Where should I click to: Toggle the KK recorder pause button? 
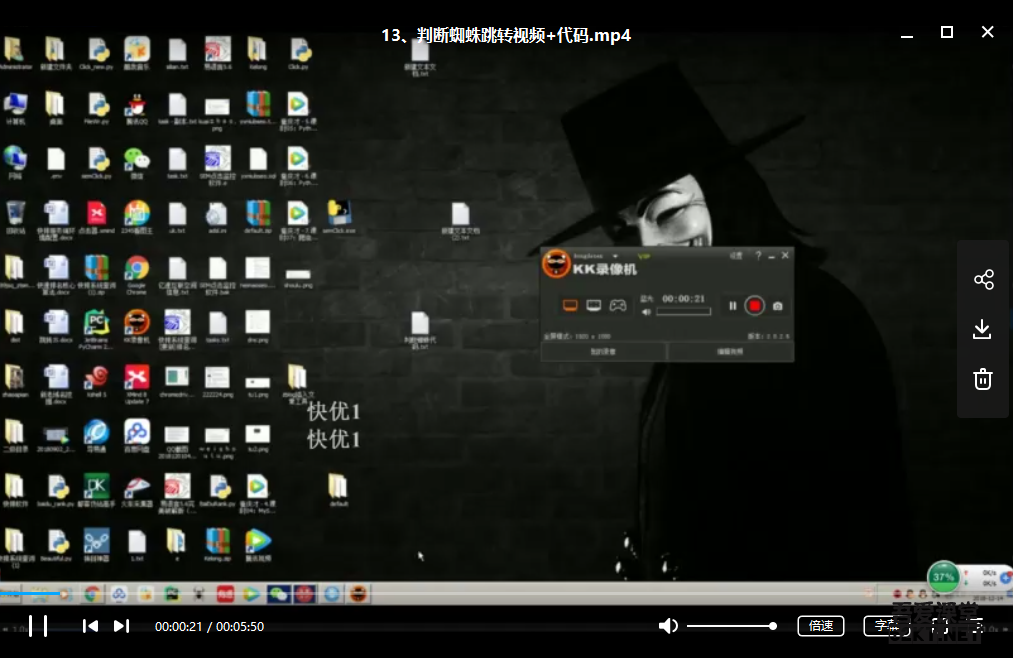click(x=732, y=306)
